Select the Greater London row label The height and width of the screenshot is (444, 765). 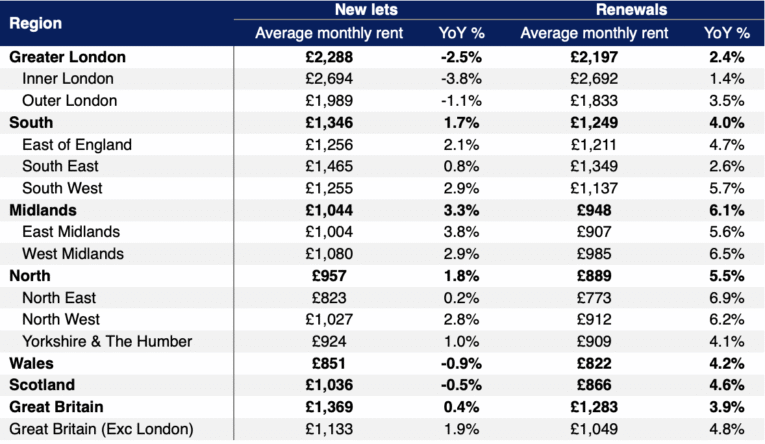point(66,57)
